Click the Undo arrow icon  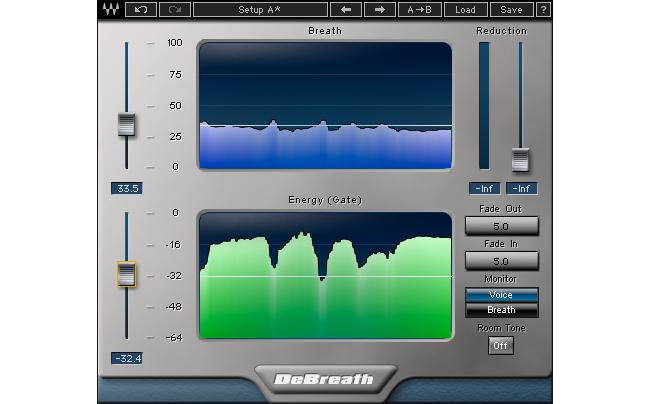140,10
